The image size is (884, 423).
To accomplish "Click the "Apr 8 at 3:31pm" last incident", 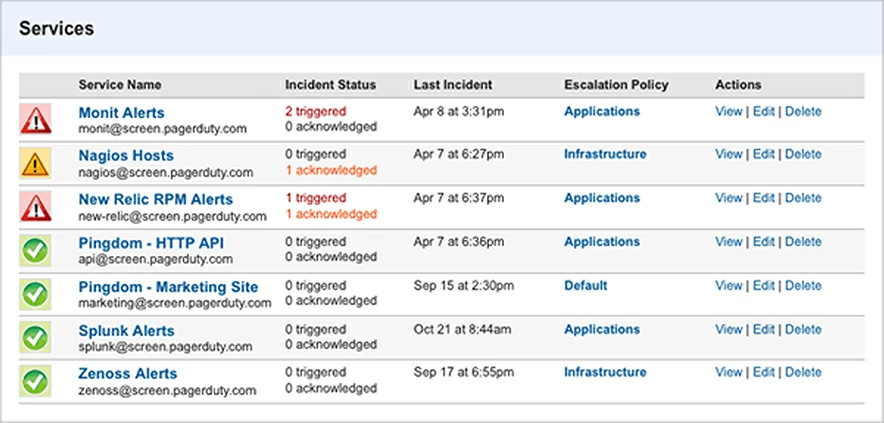I will pyautogui.click(x=459, y=111).
